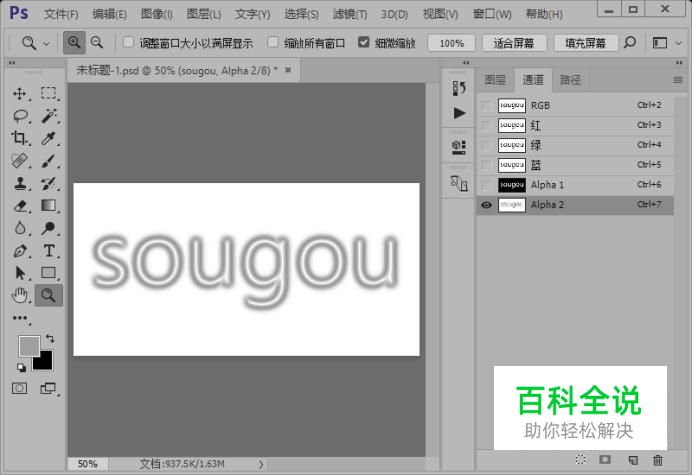Close the 未标题-1.psd document tab
Screen dimensions: 692x475
[288, 70]
